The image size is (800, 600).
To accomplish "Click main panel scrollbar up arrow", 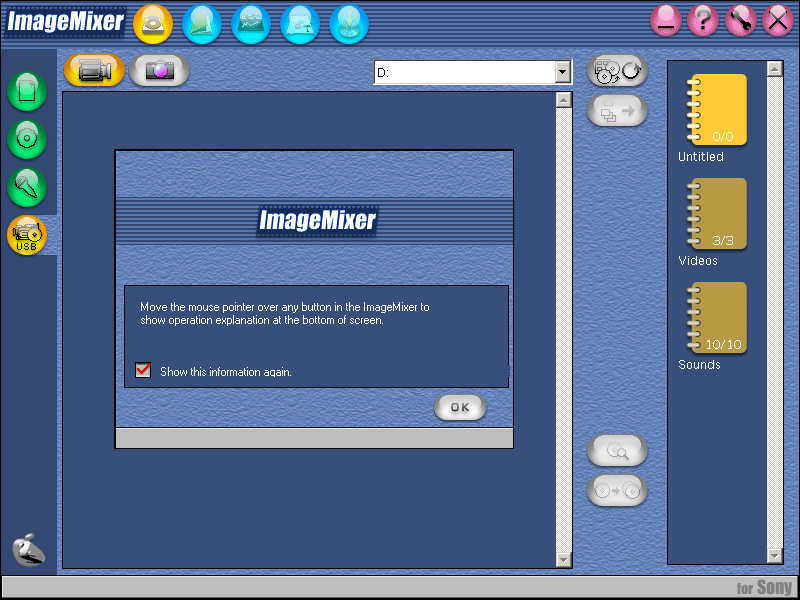I will click(563, 100).
